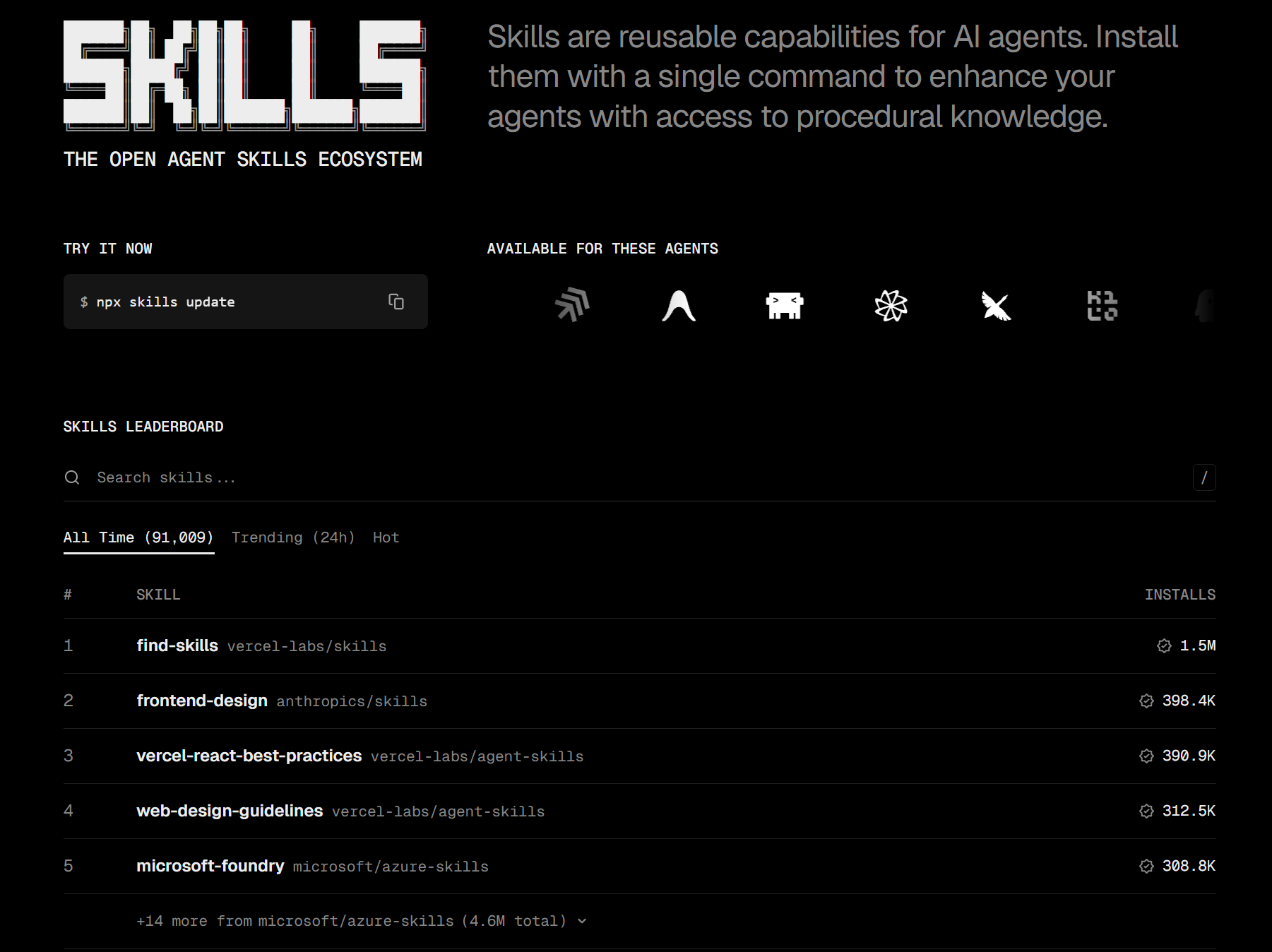Click microsoft/azure-skills beside microsoft-foundry
Screen dimensions: 1272x952
[x=391, y=867]
